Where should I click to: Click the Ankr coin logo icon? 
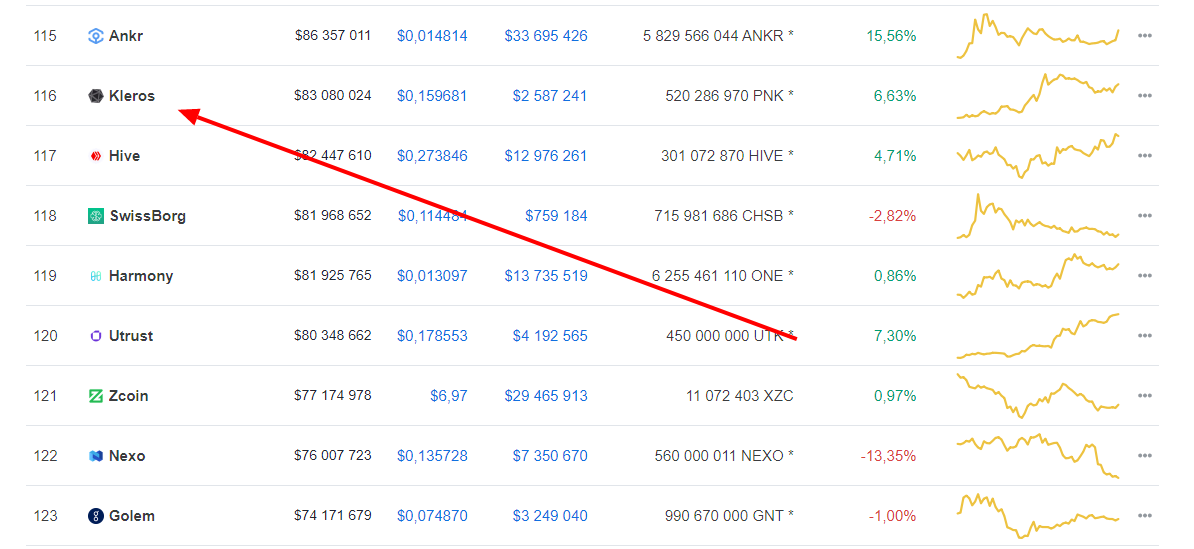point(95,36)
